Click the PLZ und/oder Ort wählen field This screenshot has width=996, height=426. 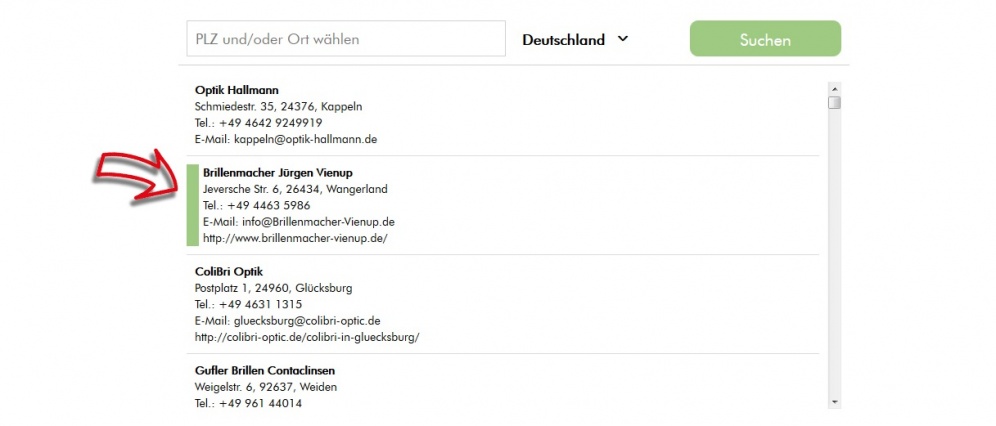click(x=346, y=39)
